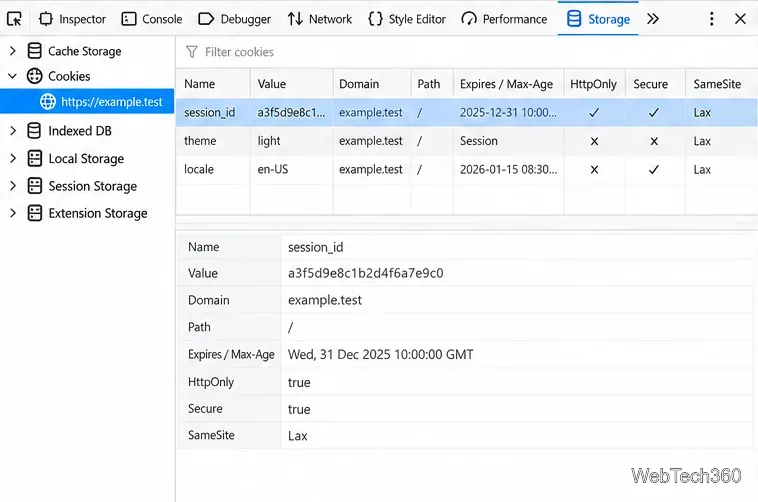The height and width of the screenshot is (502, 758).
Task: Click the details Name value 'session_id'
Action: click(x=315, y=247)
